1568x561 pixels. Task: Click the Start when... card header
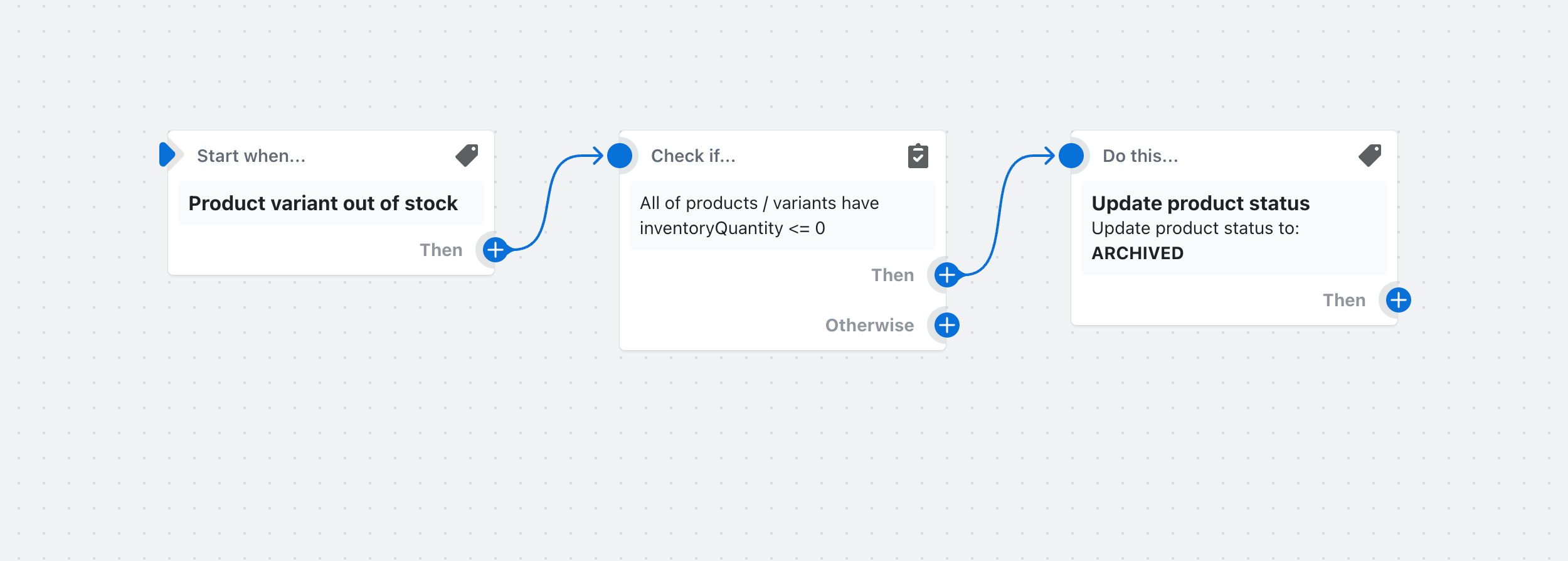click(x=251, y=156)
